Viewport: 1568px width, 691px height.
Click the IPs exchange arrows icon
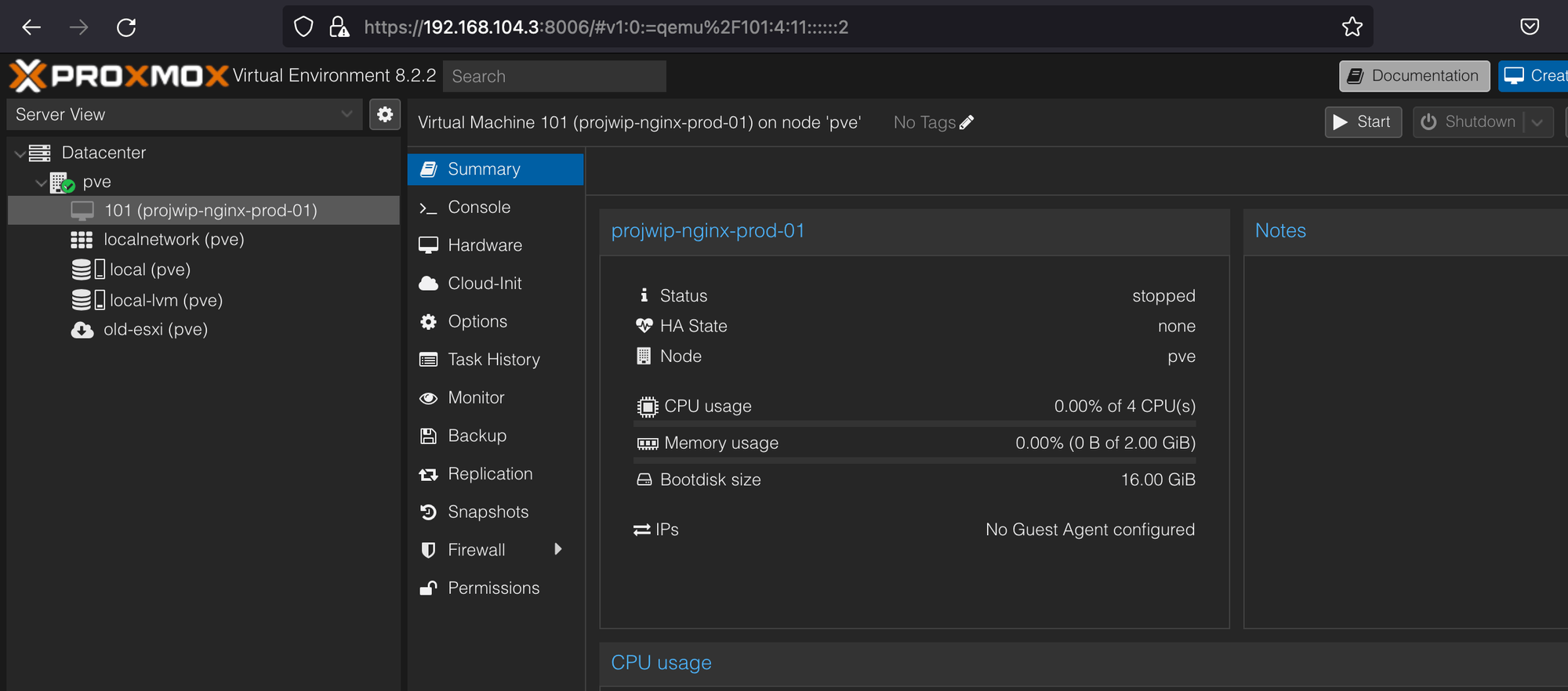point(642,530)
